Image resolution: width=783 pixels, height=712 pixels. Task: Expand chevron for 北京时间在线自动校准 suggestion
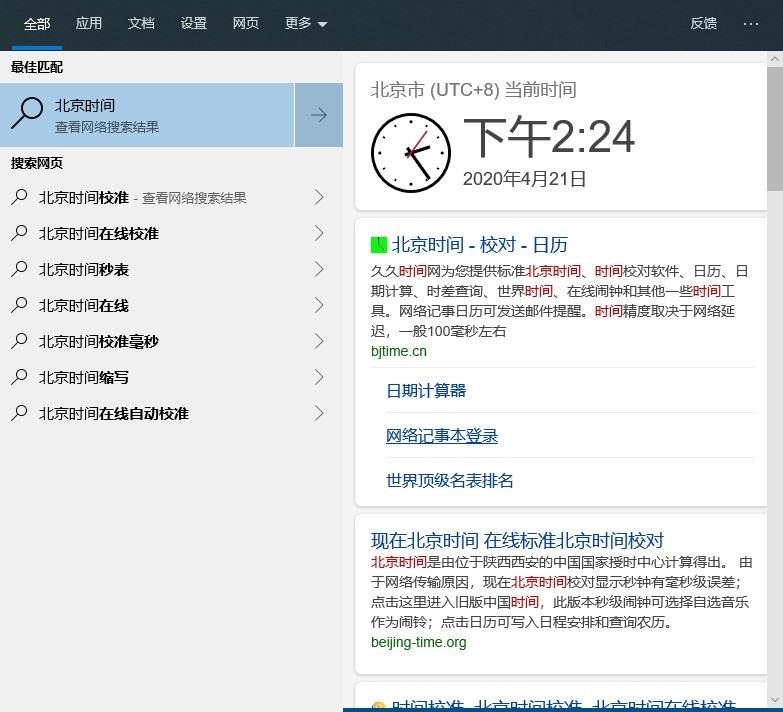pos(319,413)
